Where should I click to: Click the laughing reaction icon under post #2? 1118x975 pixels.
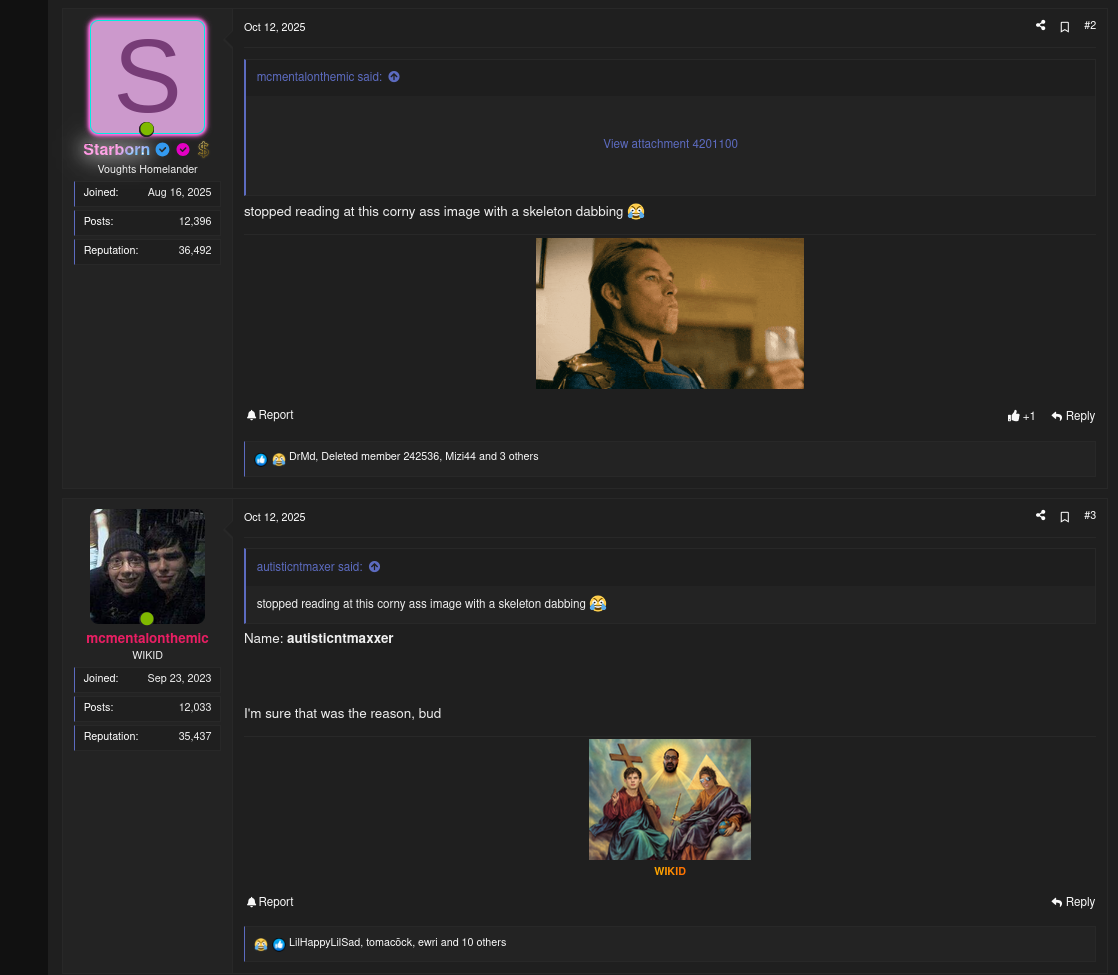(279, 459)
